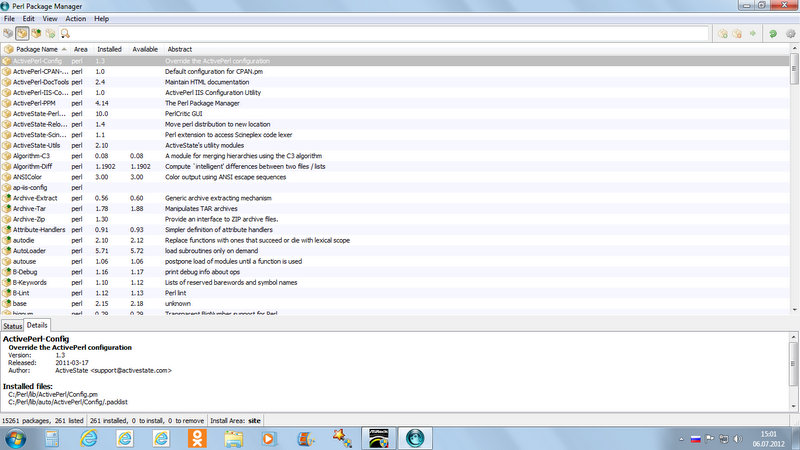The image size is (800, 450).
Task: Sort by Installed column header
Action: (x=109, y=49)
